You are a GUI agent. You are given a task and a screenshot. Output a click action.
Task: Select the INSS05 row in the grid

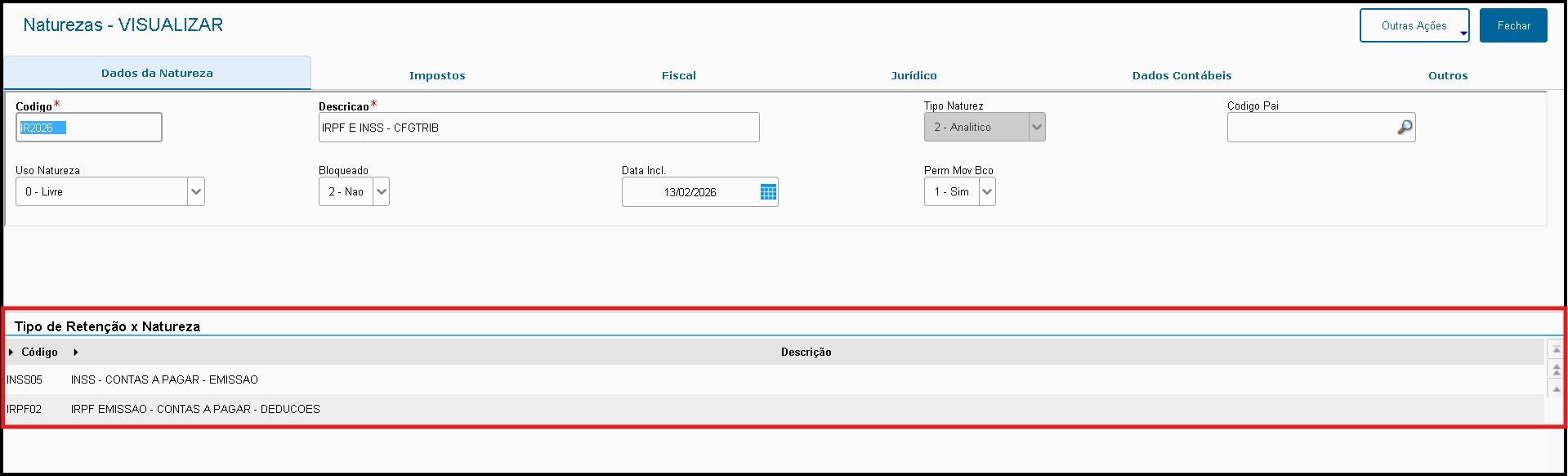[x=163, y=379]
